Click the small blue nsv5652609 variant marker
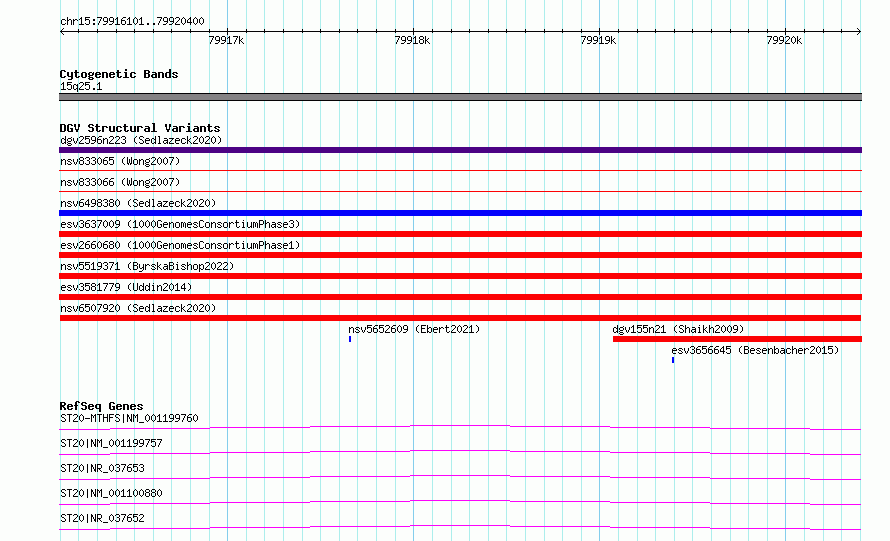 pos(350,339)
